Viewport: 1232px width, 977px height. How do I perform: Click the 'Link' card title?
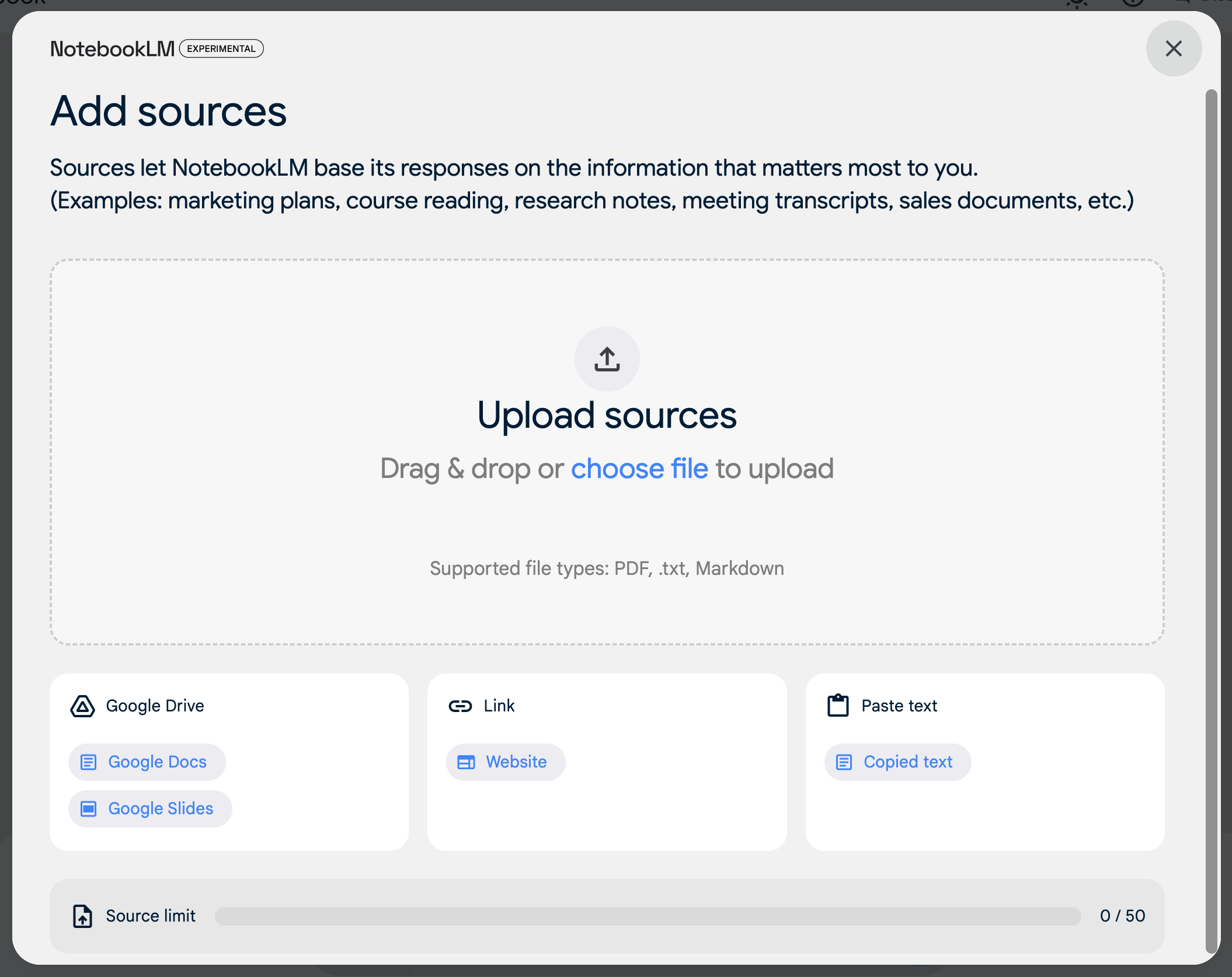coord(499,706)
